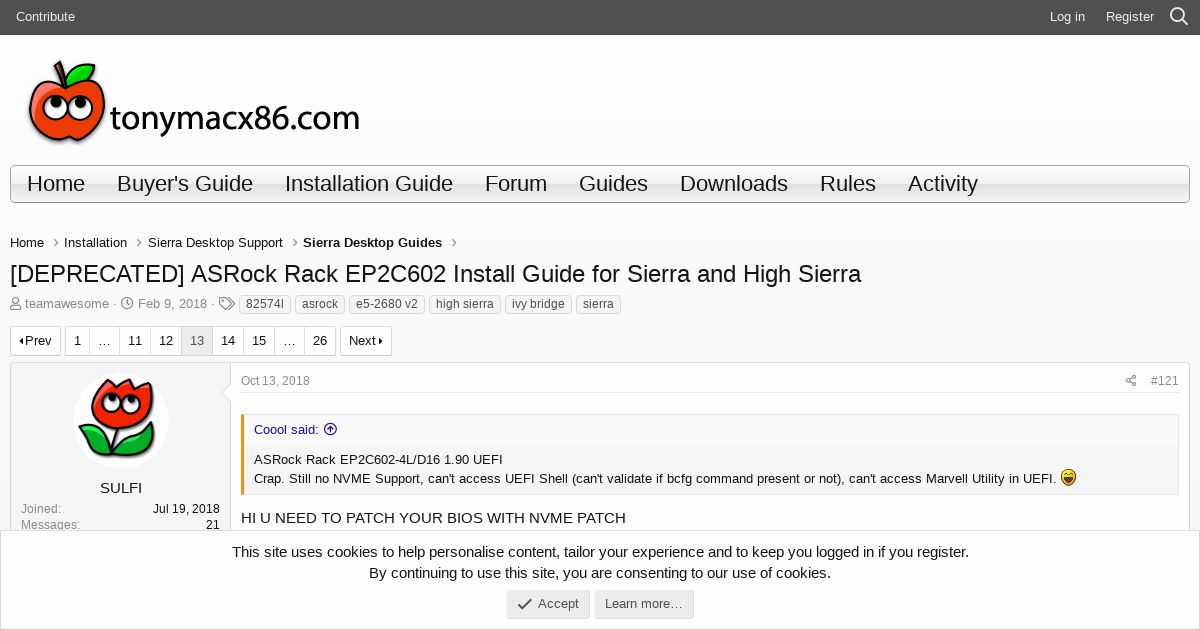This screenshot has width=1200, height=630.
Task: Go to last page 26
Action: coord(320,341)
